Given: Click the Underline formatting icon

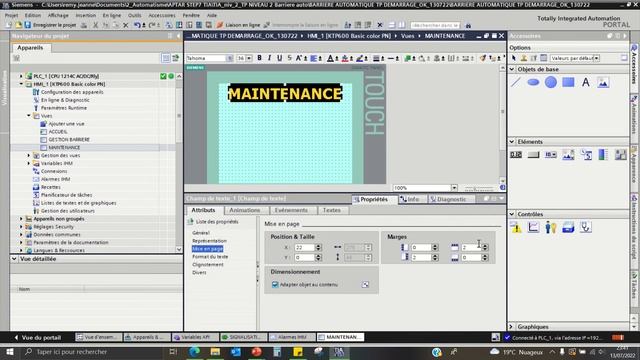Looking at the screenshot, I should pyautogui.click(x=280, y=58).
